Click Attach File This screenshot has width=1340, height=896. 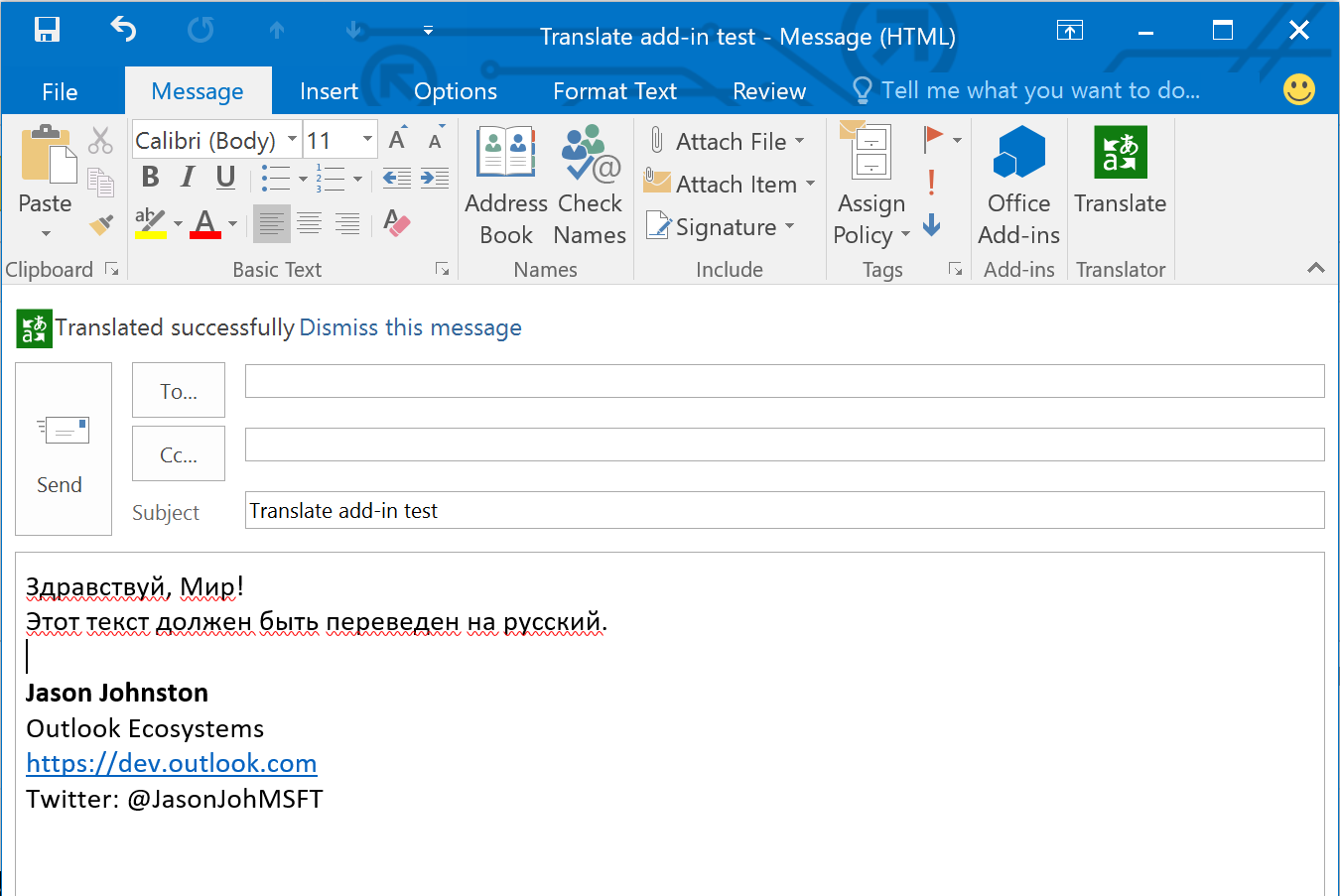726,141
